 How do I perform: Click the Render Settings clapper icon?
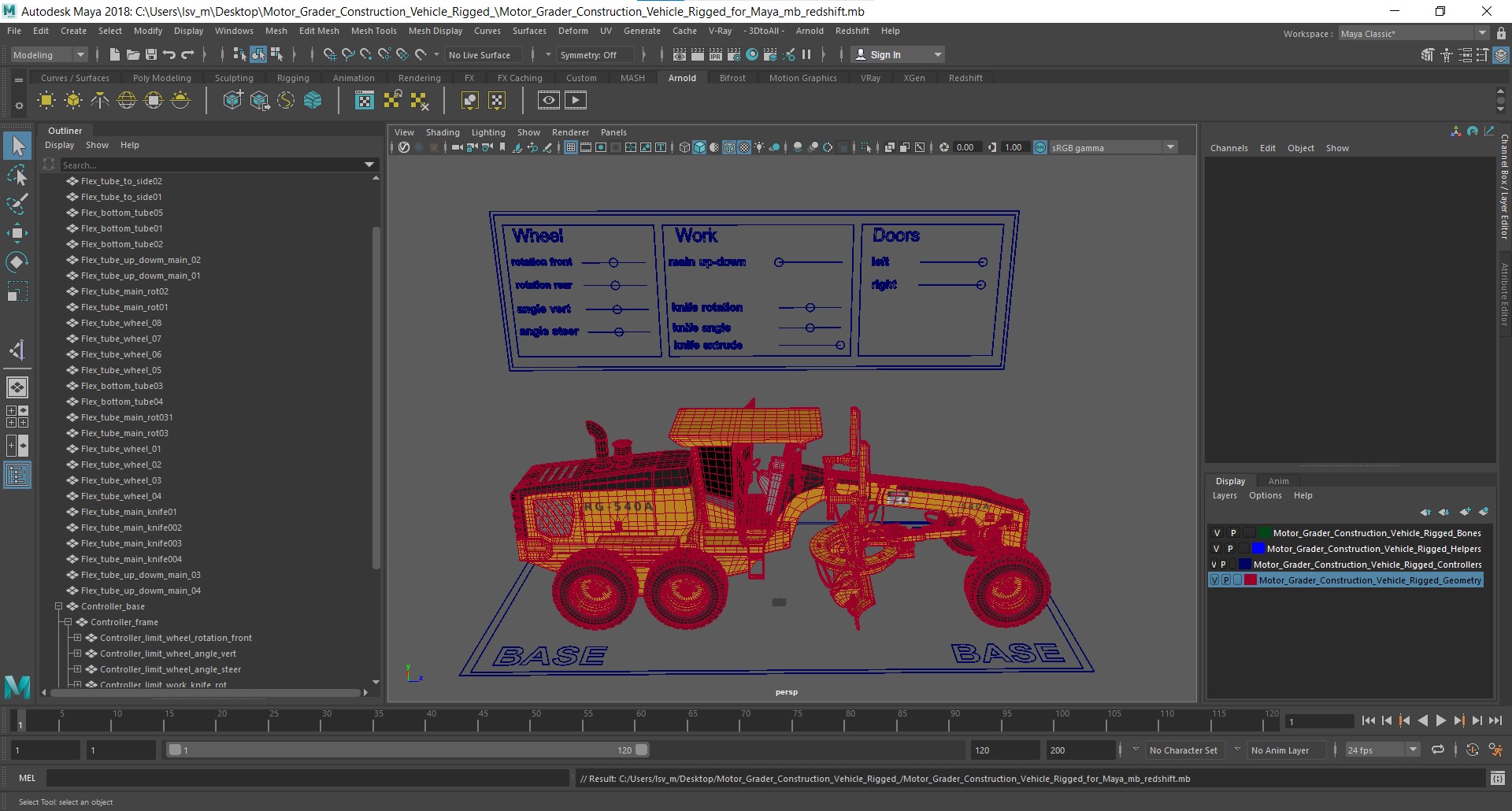point(734,54)
